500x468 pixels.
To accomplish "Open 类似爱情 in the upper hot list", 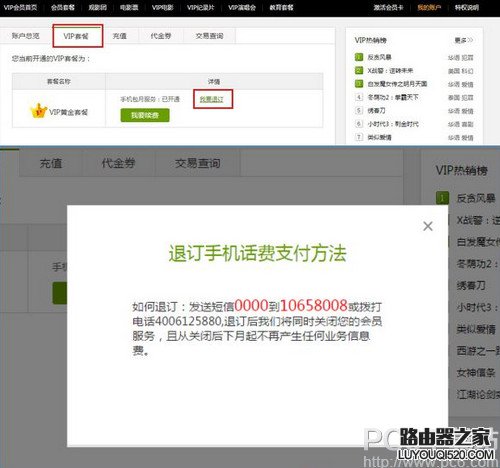I will [380, 137].
